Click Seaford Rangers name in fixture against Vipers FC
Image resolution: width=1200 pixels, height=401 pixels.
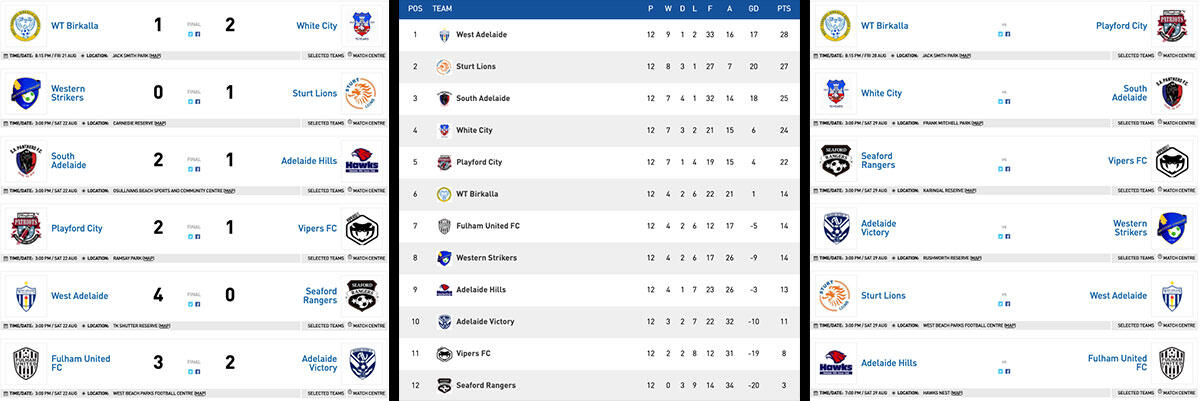pyautogui.click(x=876, y=160)
